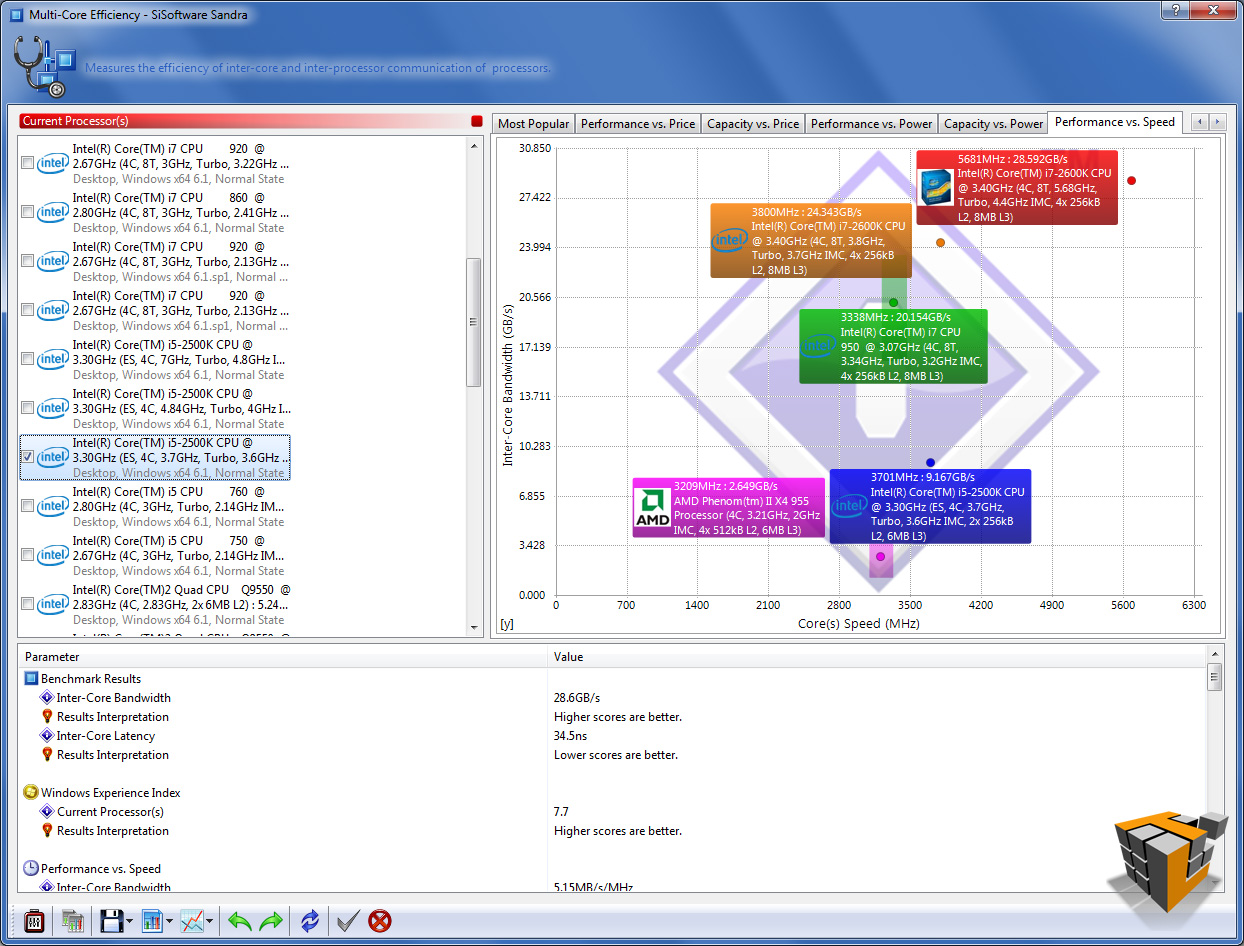Click lightbulb icon in Lower scores row

pyautogui.click(x=46, y=755)
